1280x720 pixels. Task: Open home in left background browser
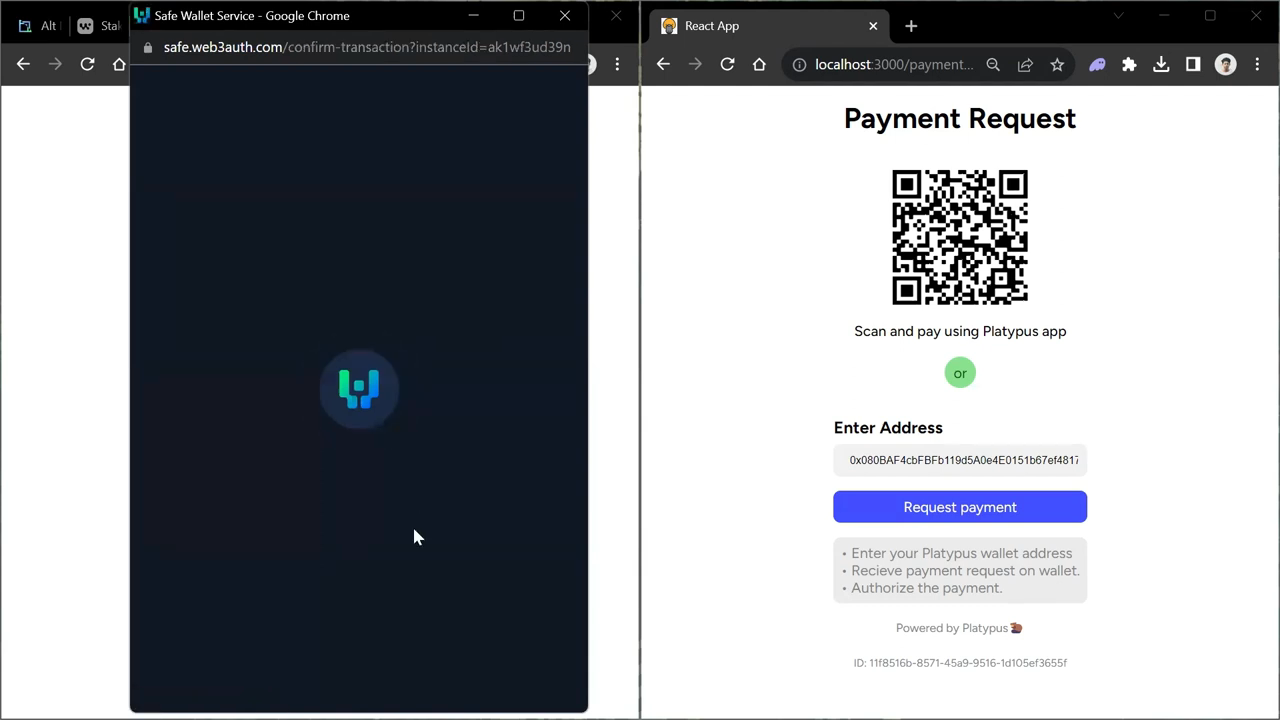click(x=119, y=64)
